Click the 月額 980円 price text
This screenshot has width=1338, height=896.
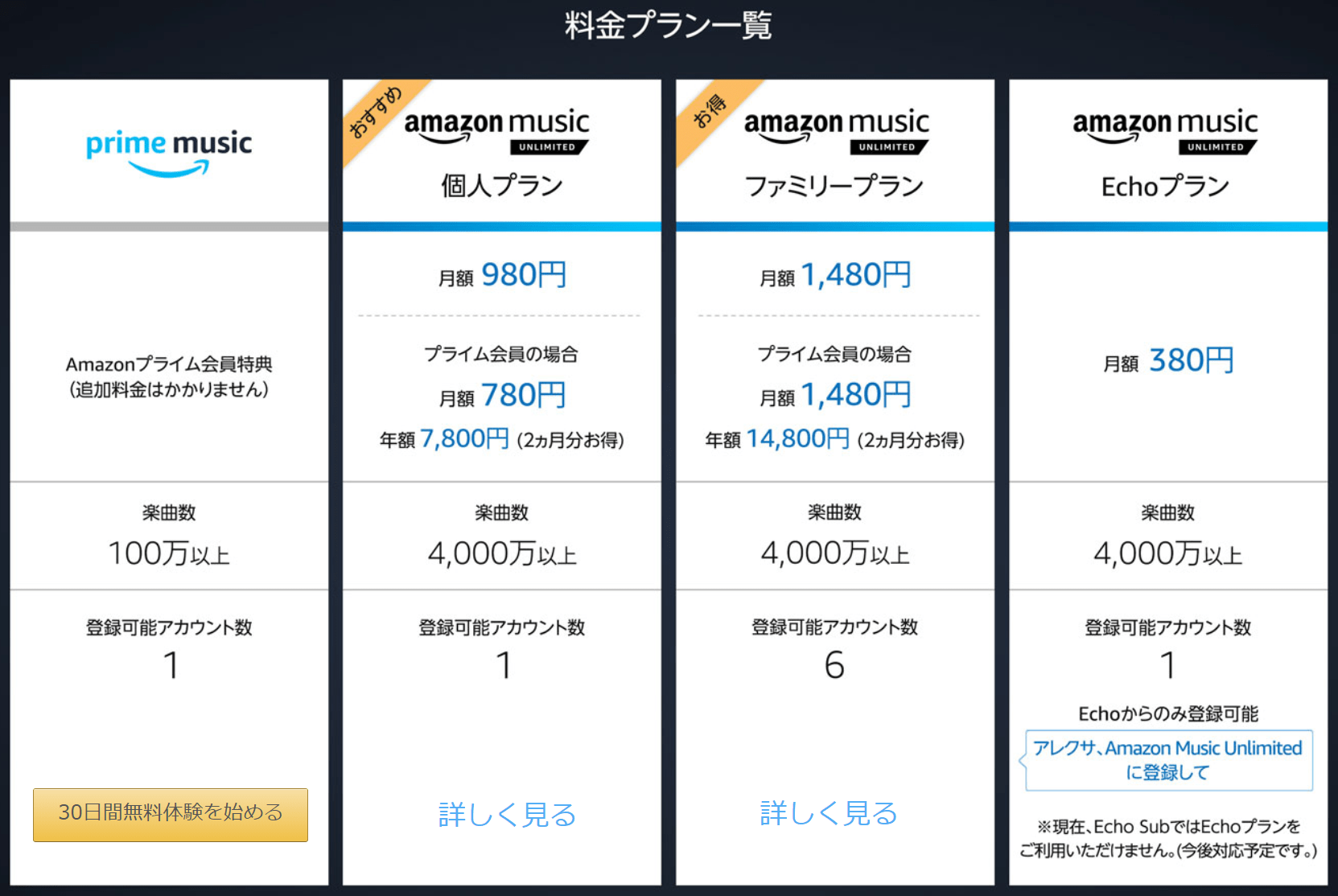pos(502,274)
